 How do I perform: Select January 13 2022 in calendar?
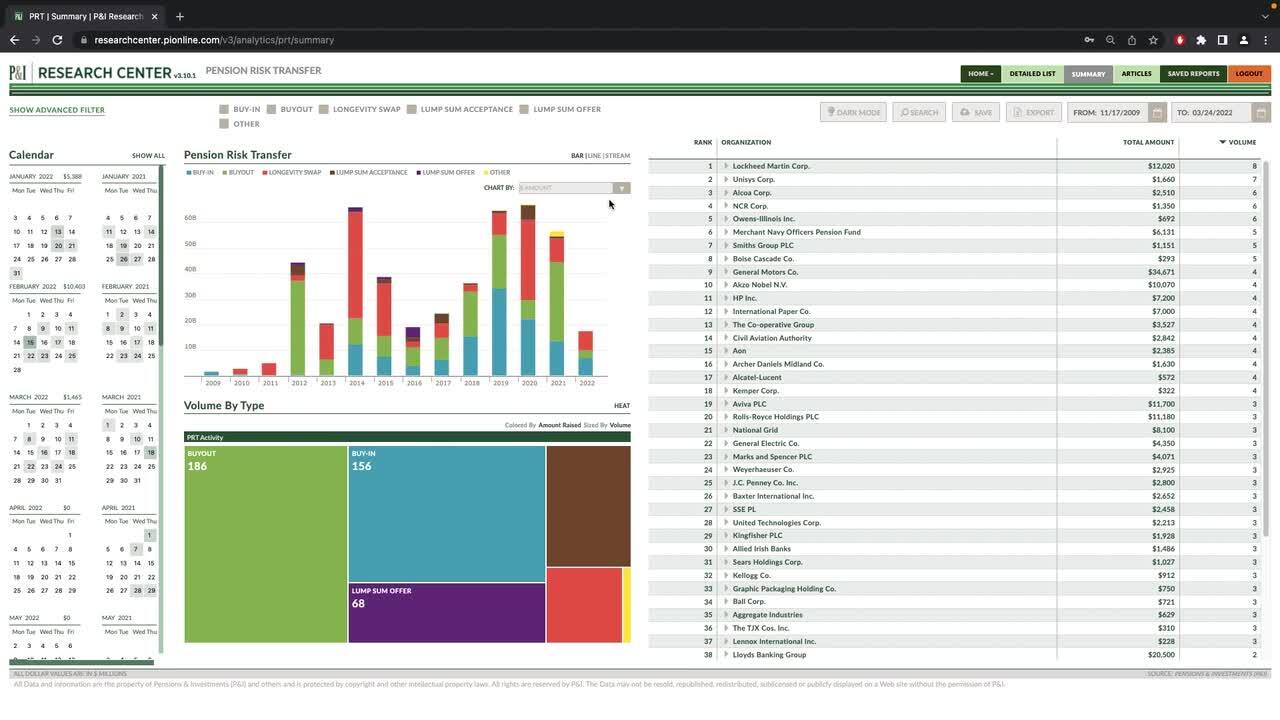(x=58, y=231)
